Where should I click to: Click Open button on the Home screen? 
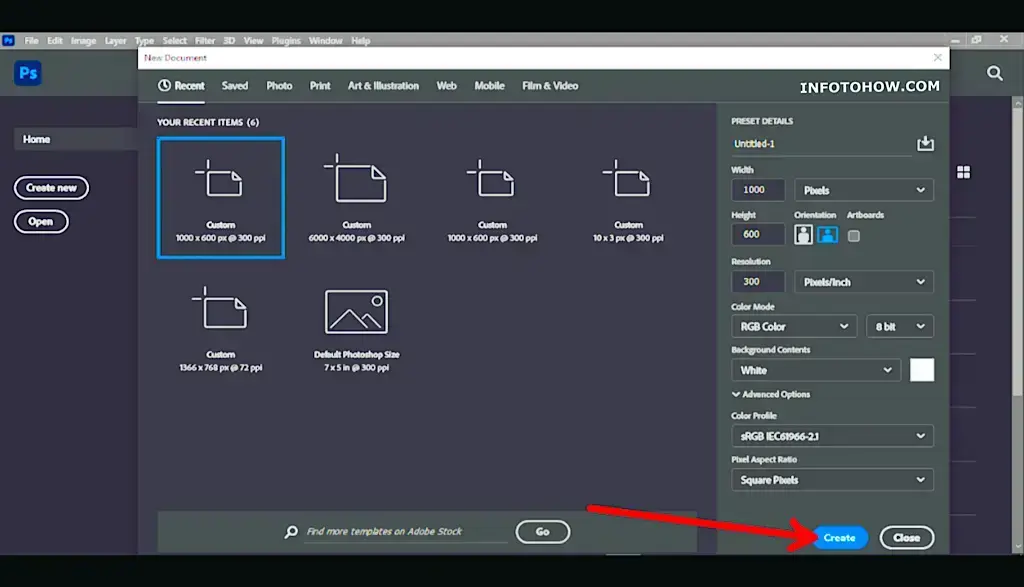[40, 222]
